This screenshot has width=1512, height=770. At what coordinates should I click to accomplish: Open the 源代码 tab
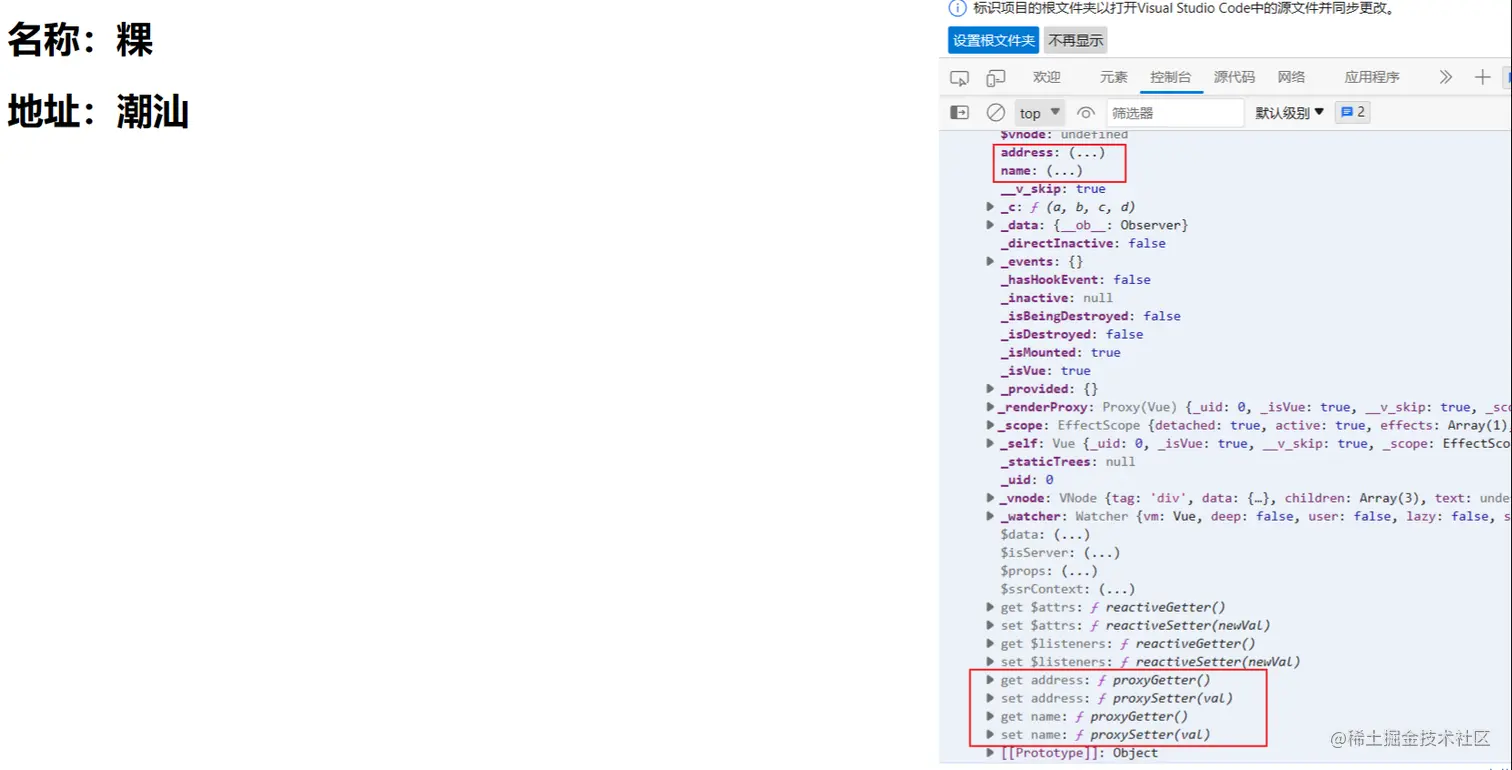point(1234,77)
